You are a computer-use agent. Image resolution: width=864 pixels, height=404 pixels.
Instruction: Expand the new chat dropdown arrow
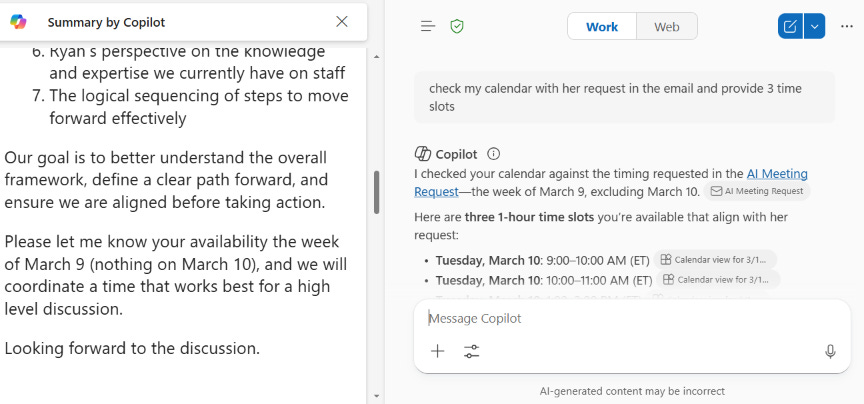(814, 26)
